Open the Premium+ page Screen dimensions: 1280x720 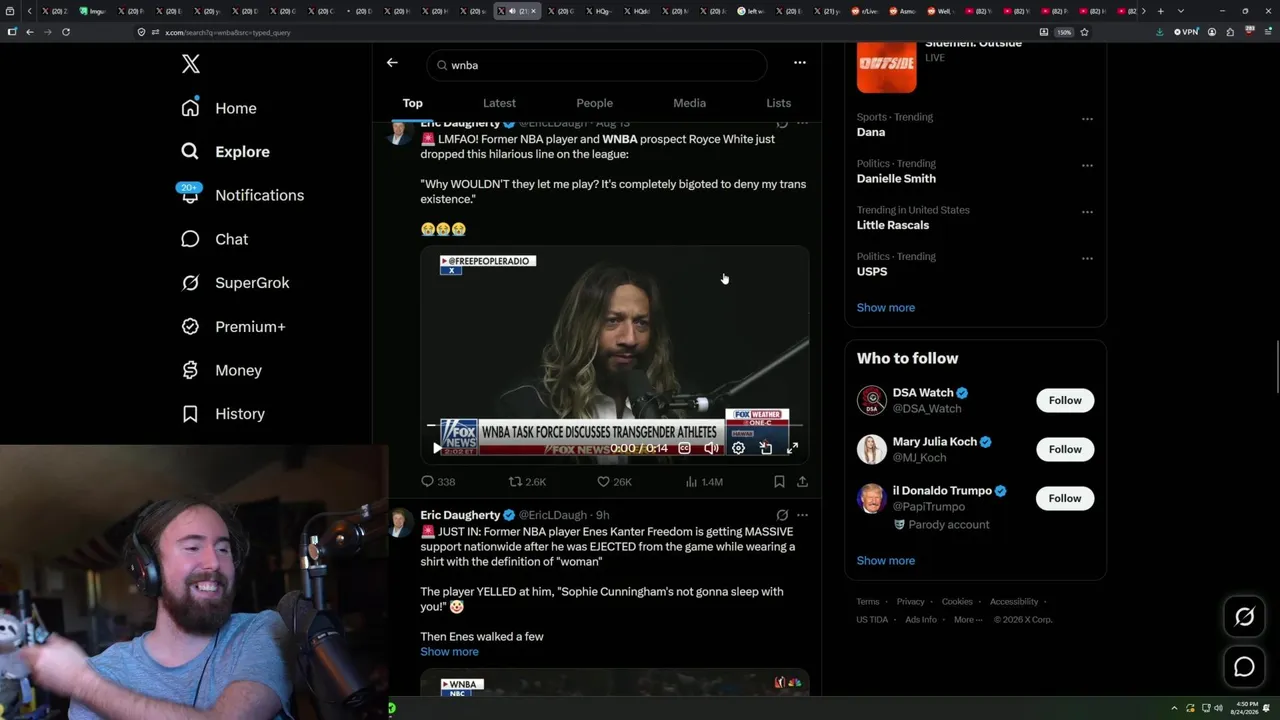click(x=233, y=327)
